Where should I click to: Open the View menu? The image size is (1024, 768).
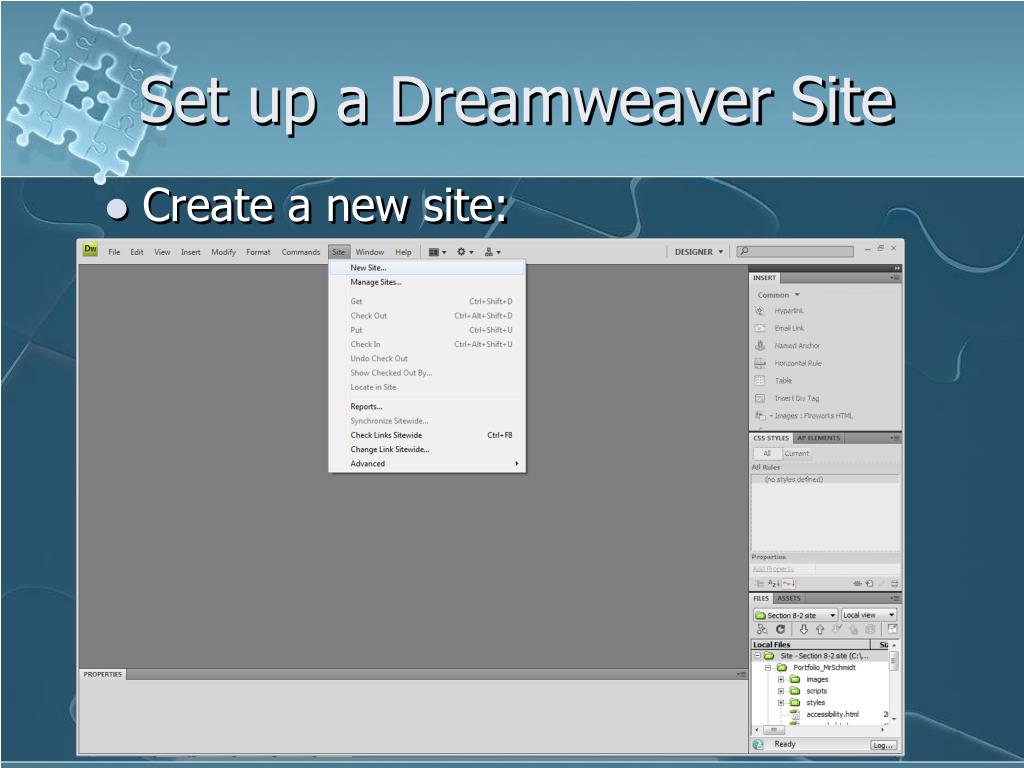pyautogui.click(x=162, y=252)
